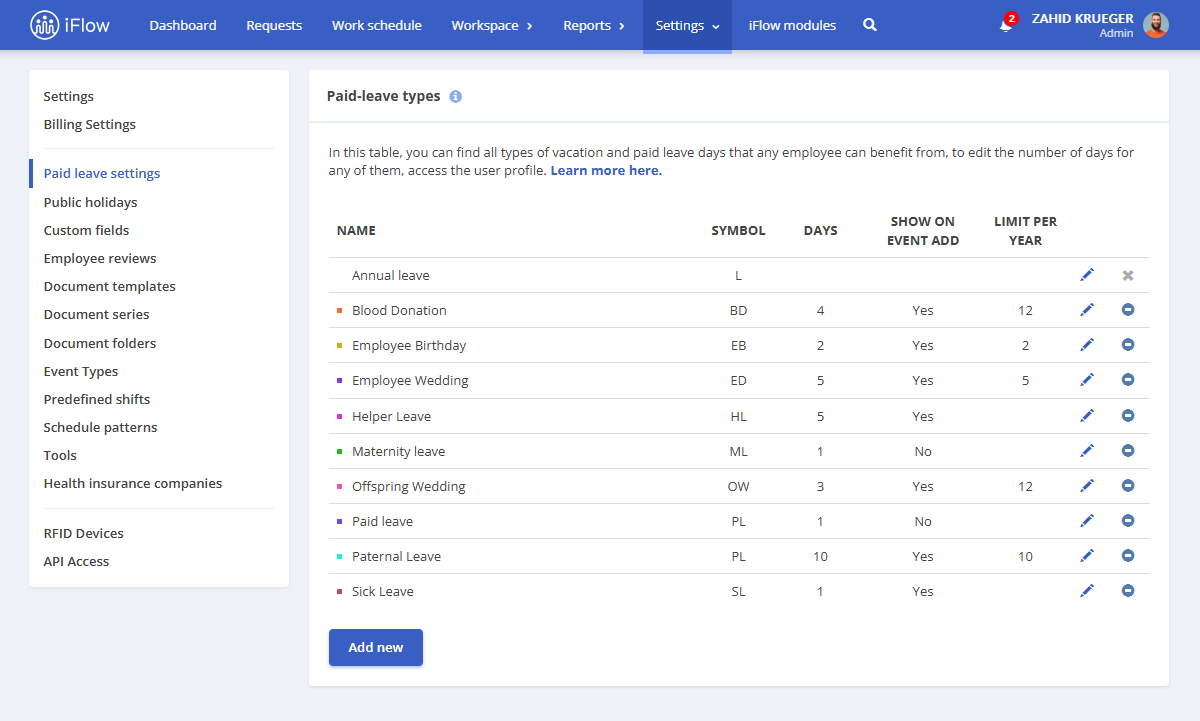Open Work schedule

click(377, 25)
